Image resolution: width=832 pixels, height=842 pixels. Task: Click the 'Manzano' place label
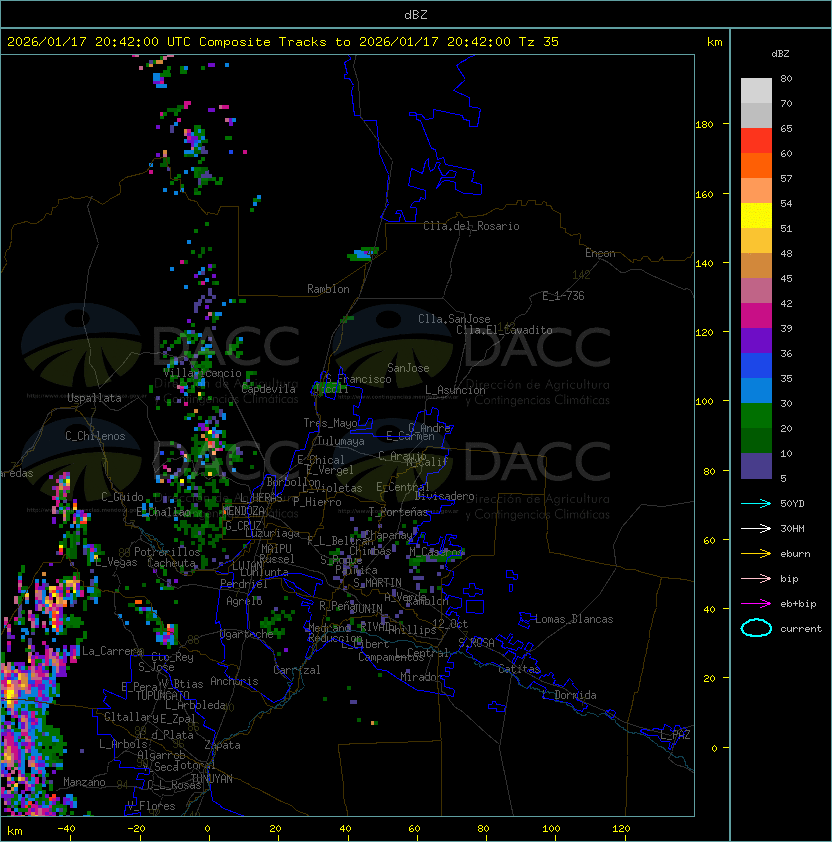(x=84, y=782)
